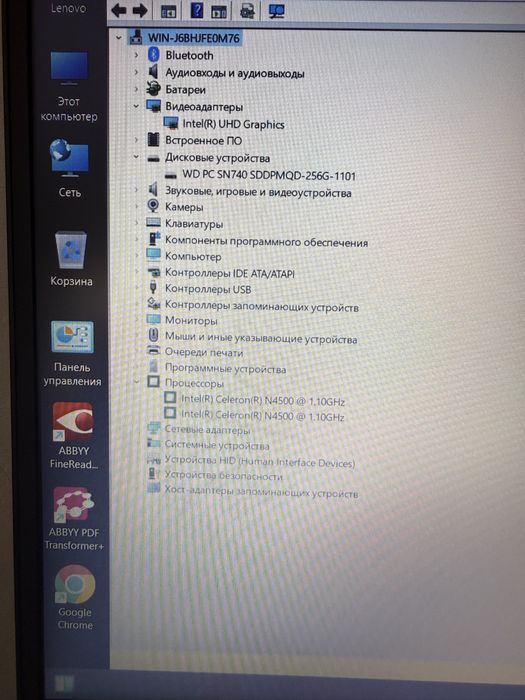
Task: Select the Мониторы category row
Action: 191,320
